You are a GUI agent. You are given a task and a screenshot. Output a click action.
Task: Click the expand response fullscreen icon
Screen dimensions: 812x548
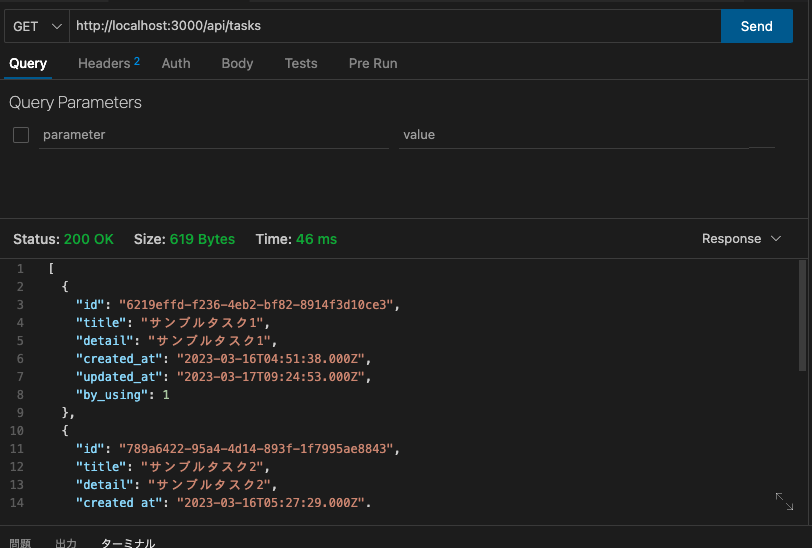[784, 501]
